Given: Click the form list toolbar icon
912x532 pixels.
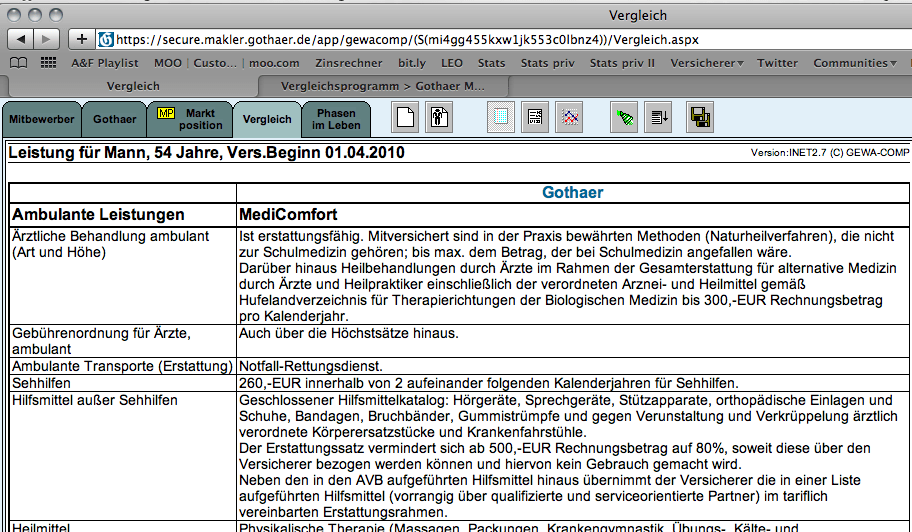Looking at the screenshot, I should click(535, 117).
